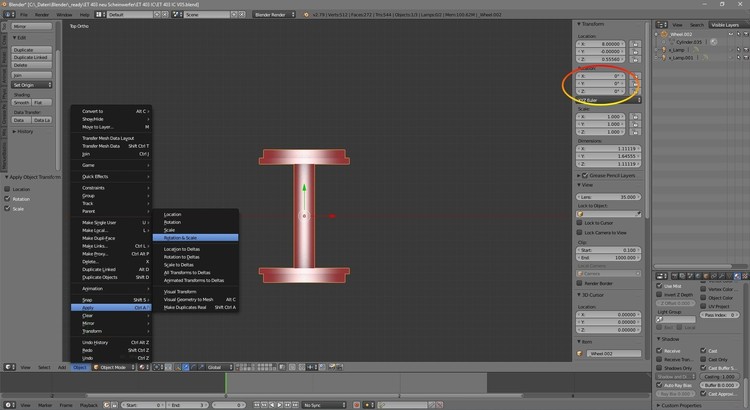Open the Blender Render engine dropdown
This screenshot has height=410, width=750.
pos(274,14)
